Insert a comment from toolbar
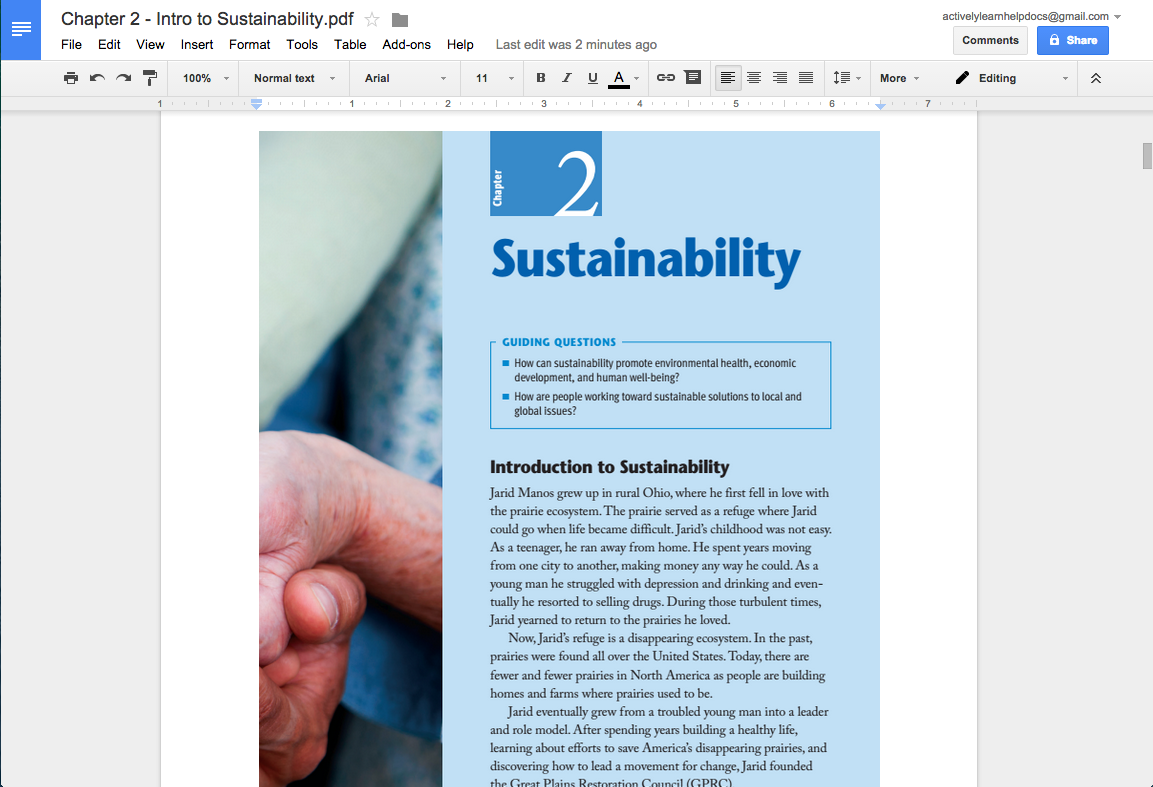 coord(693,78)
